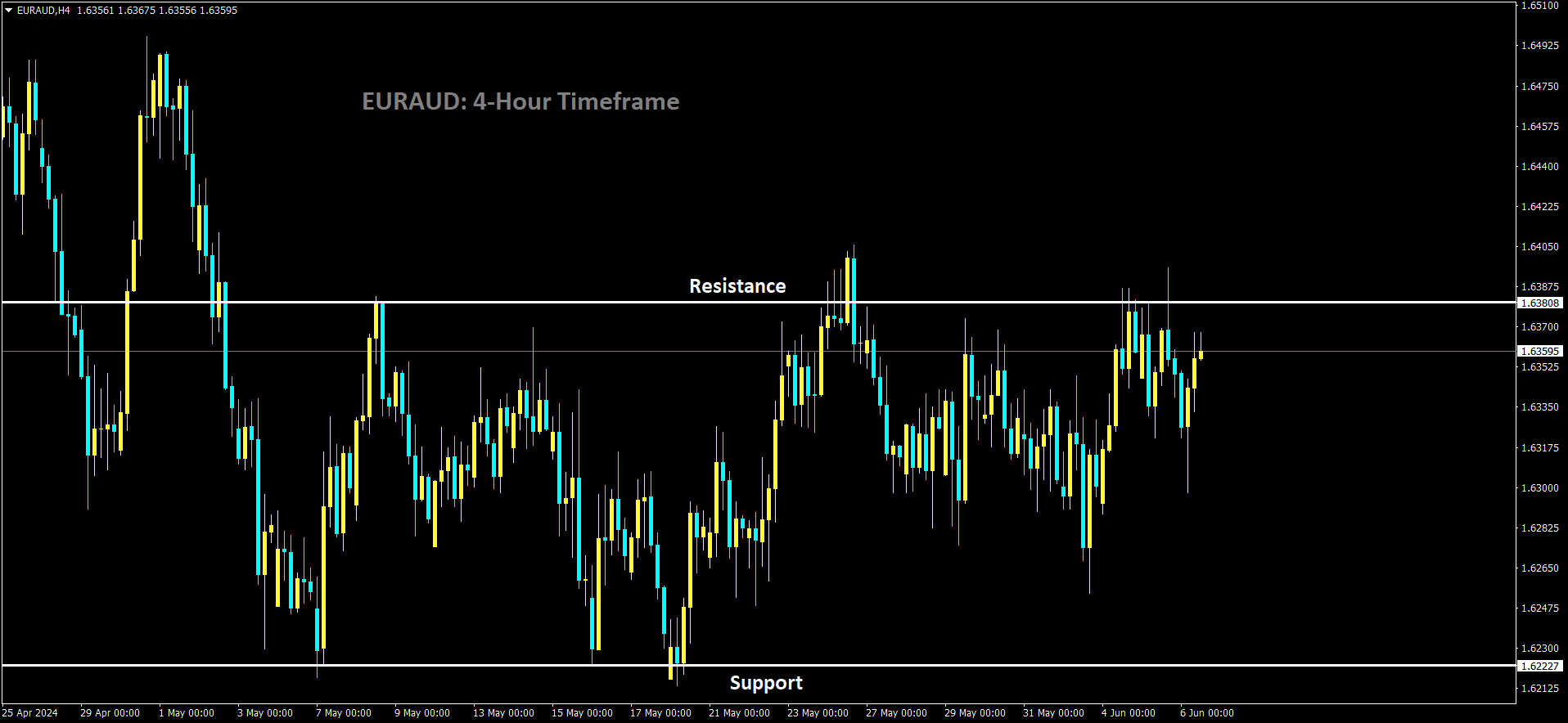The width and height of the screenshot is (1568, 723).
Task: Click the 1.62300 price axis label
Action: (1540, 648)
